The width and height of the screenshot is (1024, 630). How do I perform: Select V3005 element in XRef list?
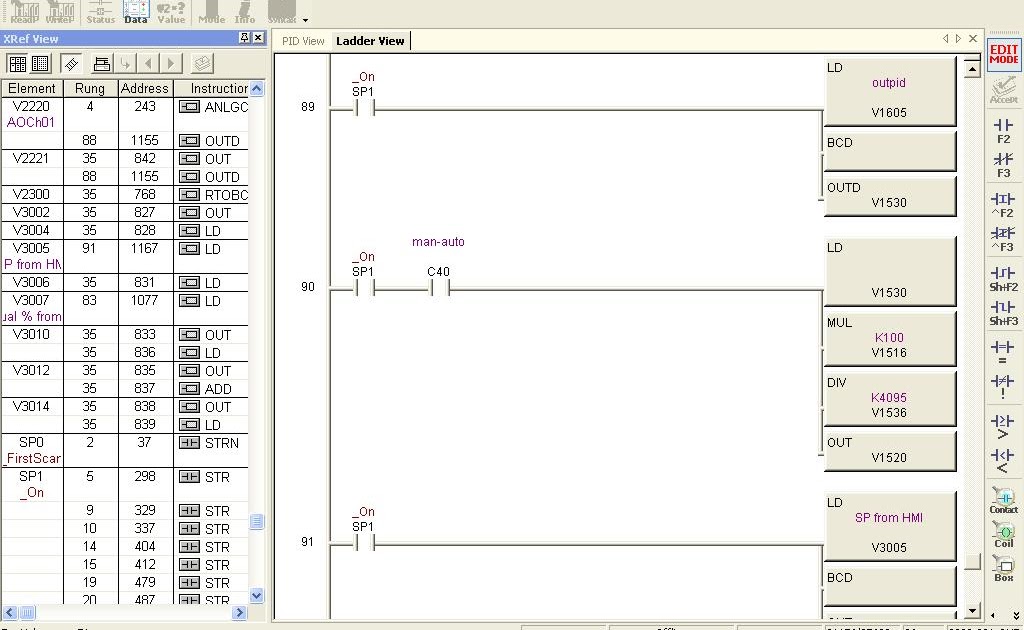(31, 257)
